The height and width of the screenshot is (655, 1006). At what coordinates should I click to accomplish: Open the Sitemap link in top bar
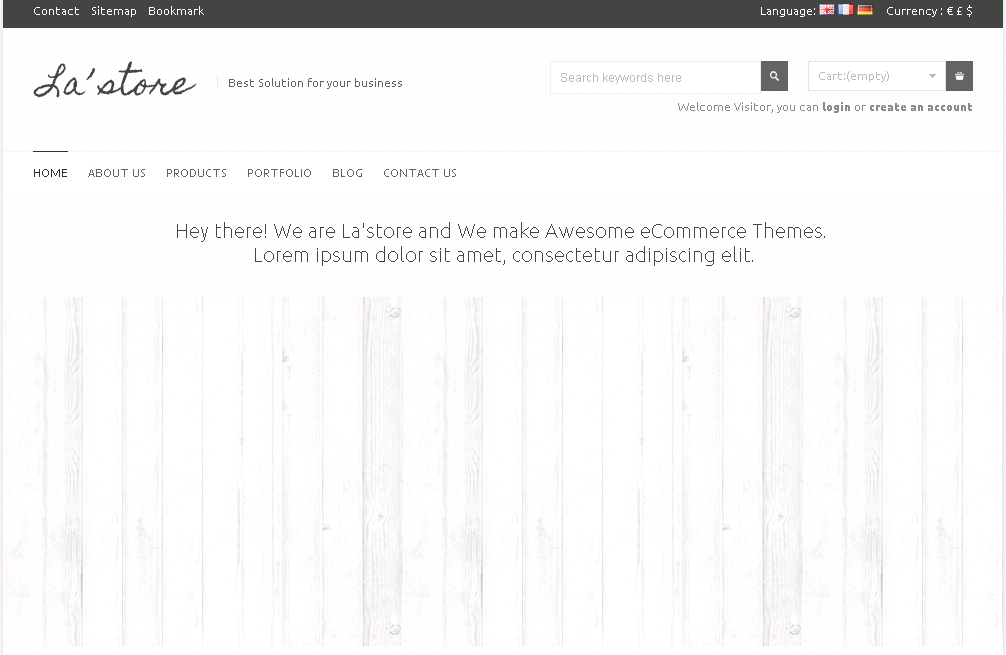click(113, 11)
